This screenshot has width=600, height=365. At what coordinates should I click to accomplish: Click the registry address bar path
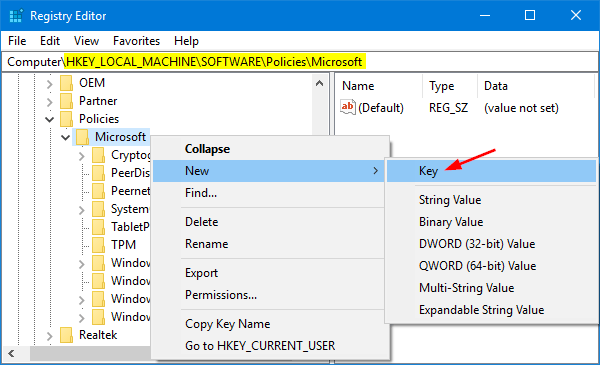click(300, 62)
